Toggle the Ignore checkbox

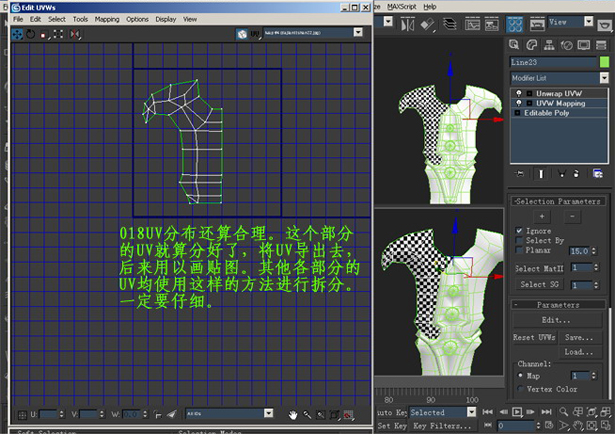tap(518, 229)
